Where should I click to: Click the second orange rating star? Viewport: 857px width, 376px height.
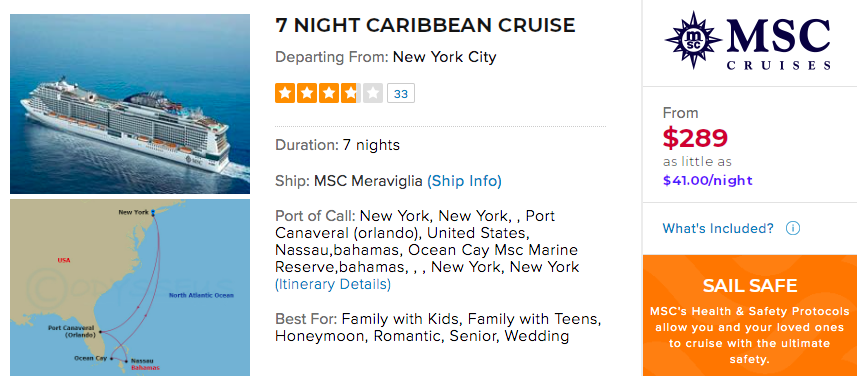tap(307, 93)
